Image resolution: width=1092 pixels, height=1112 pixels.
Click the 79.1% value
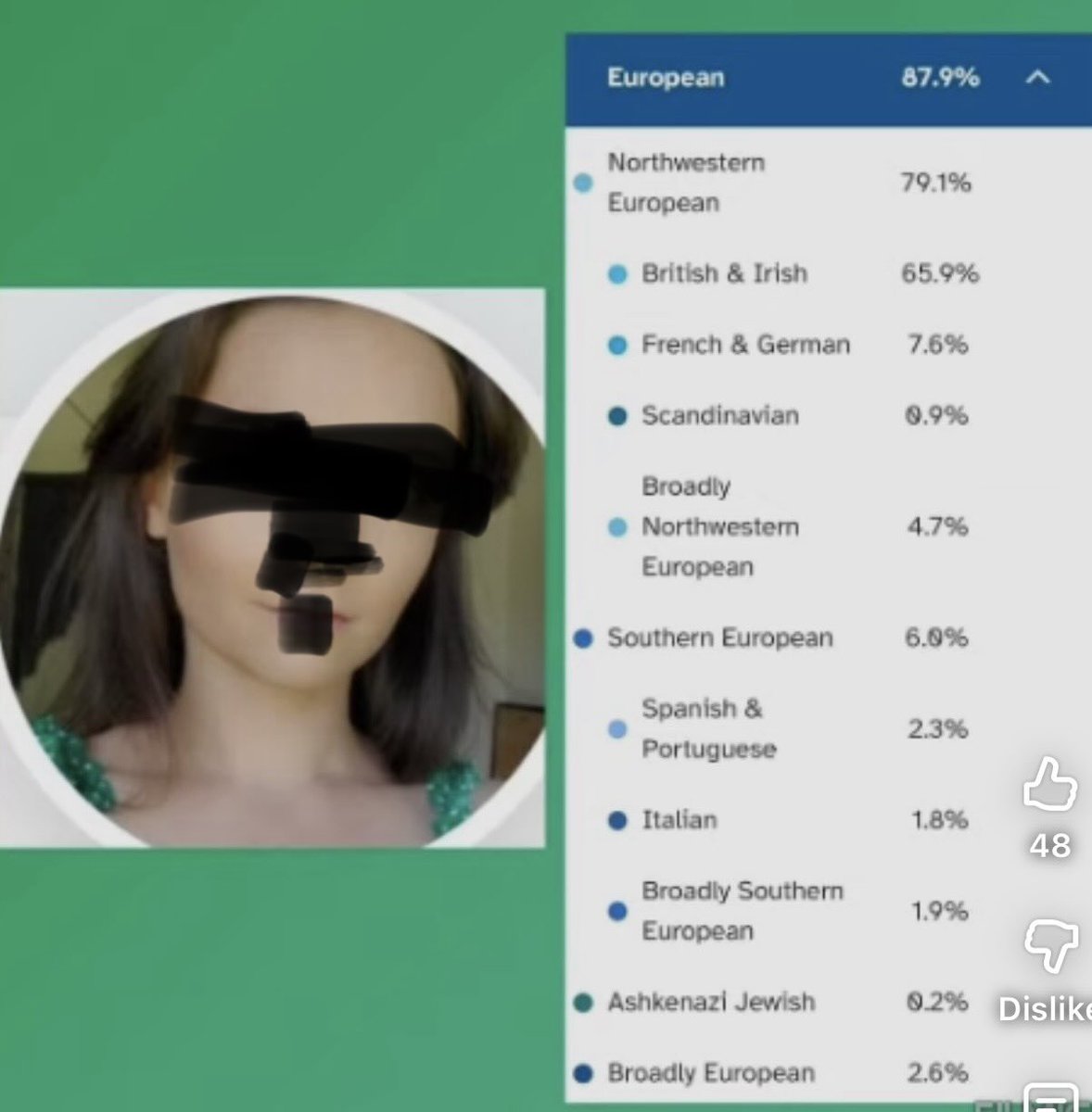point(935,183)
